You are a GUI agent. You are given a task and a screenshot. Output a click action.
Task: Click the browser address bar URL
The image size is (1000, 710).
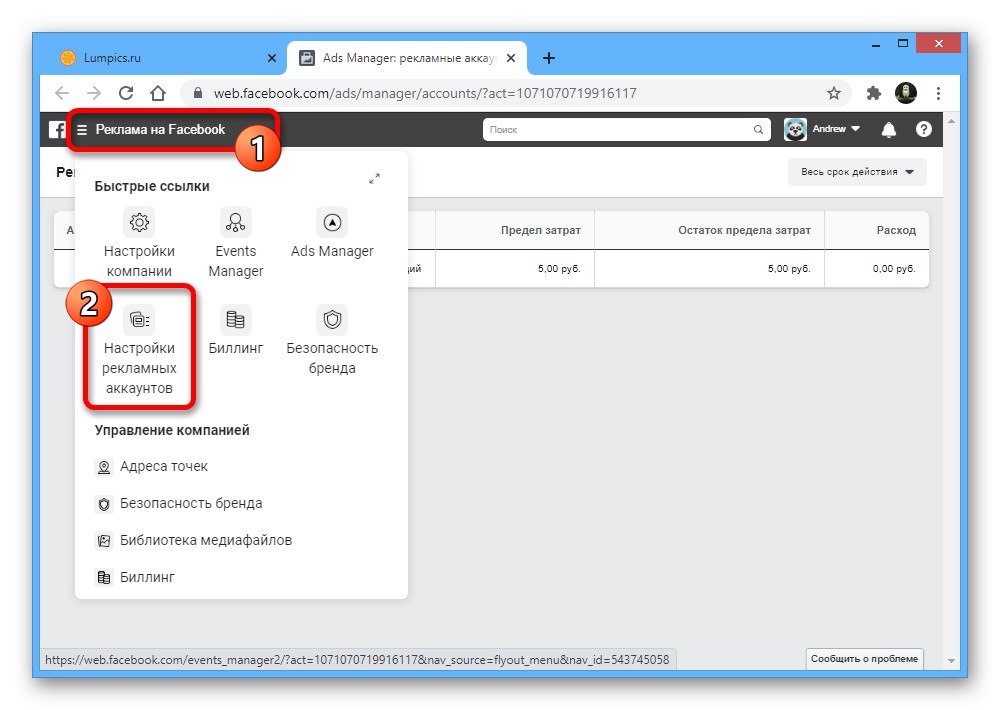[425, 94]
